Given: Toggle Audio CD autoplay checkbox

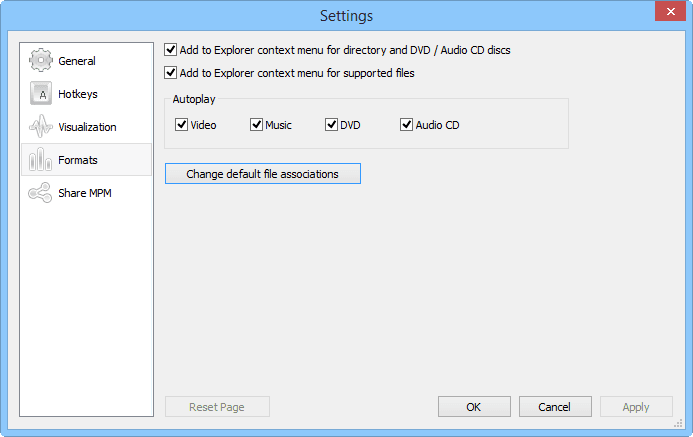Looking at the screenshot, I should tap(407, 125).
